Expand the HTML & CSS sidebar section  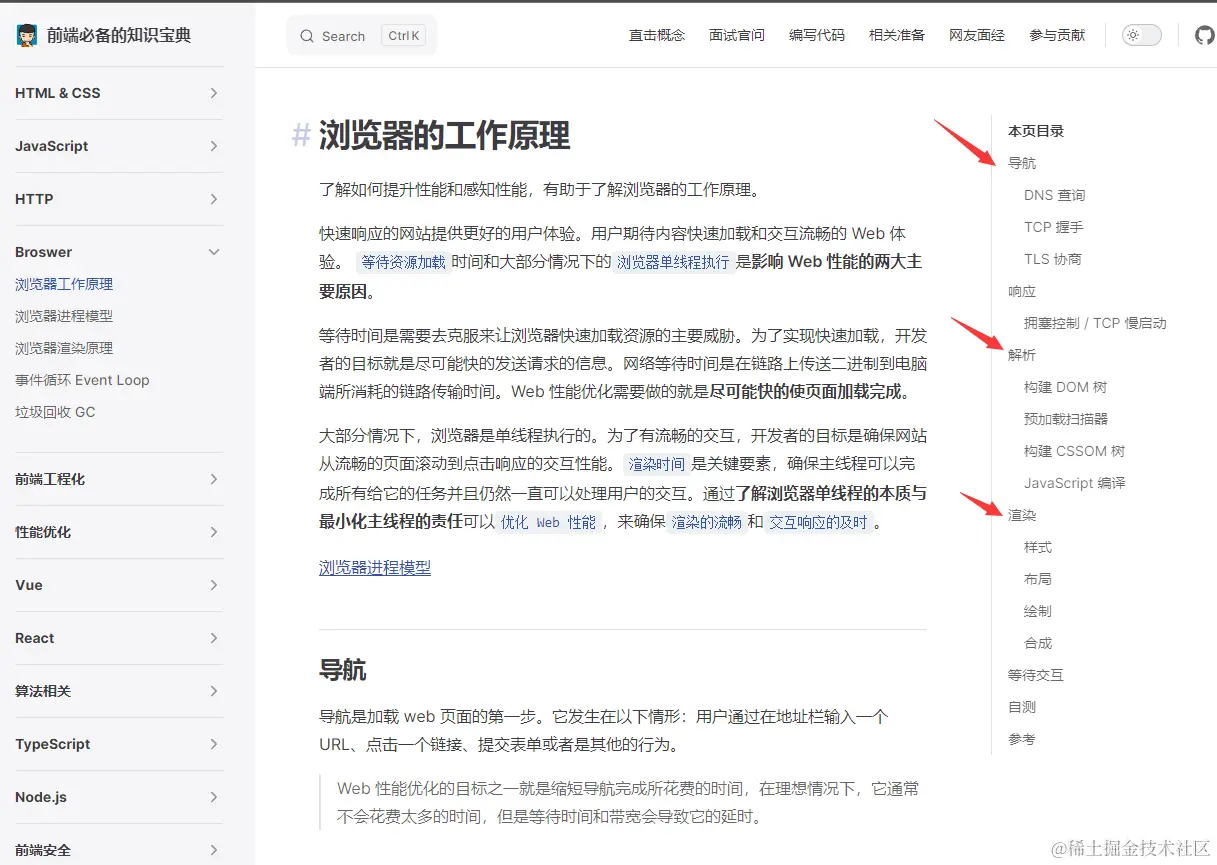pyautogui.click(x=119, y=93)
